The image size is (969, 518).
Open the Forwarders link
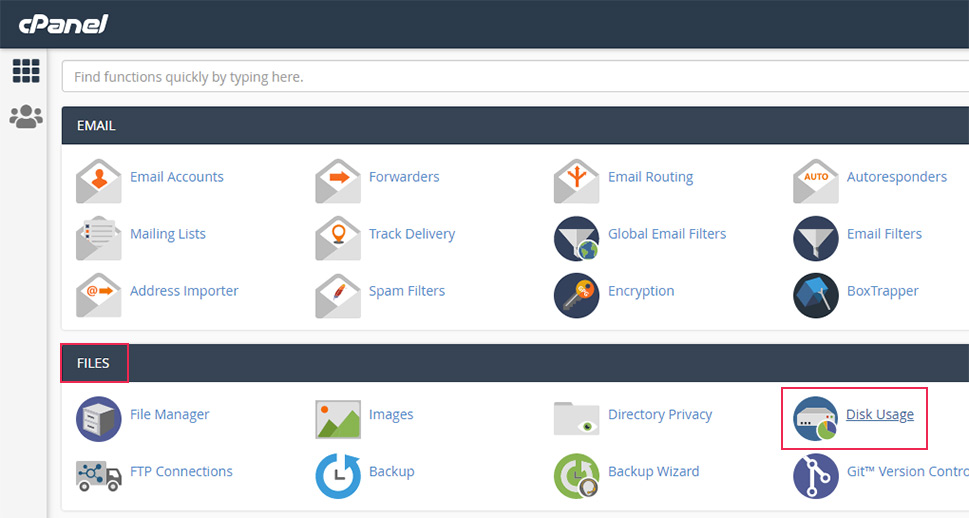click(404, 177)
